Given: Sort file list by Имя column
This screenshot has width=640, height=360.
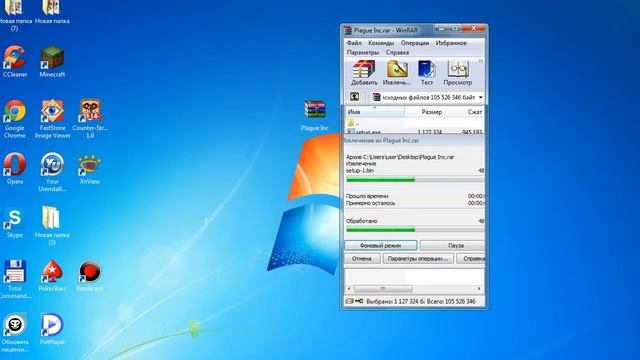Looking at the screenshot, I should pos(375,111).
